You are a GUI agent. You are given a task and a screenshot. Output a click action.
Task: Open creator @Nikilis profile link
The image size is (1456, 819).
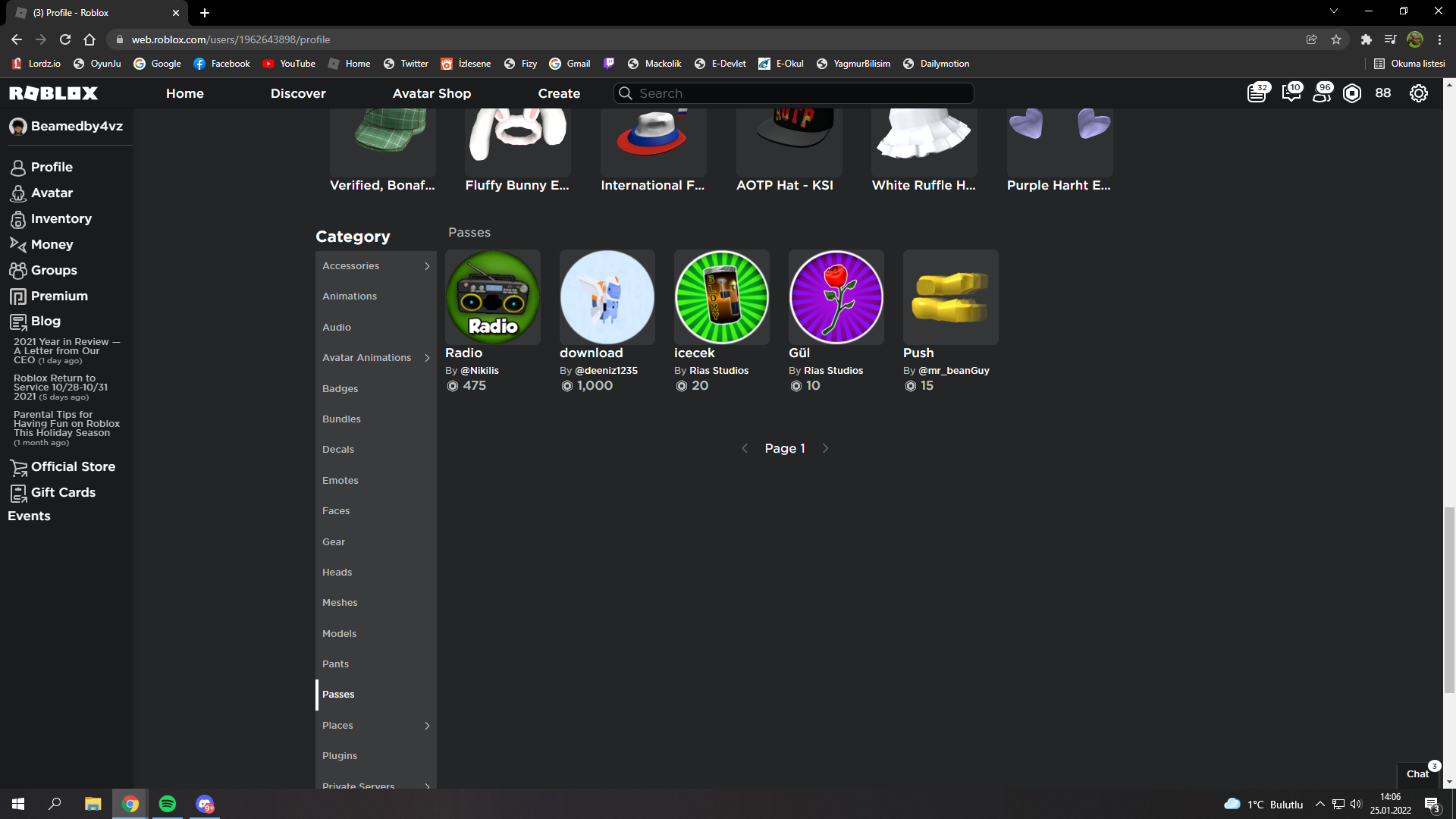pos(479,371)
